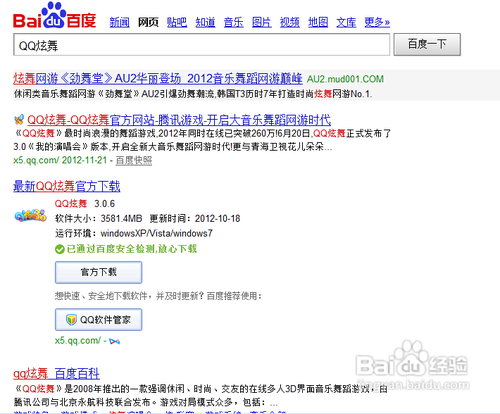The height and width of the screenshot is (414, 500).
Task: Open the 图片 tab
Action: [x=262, y=22]
